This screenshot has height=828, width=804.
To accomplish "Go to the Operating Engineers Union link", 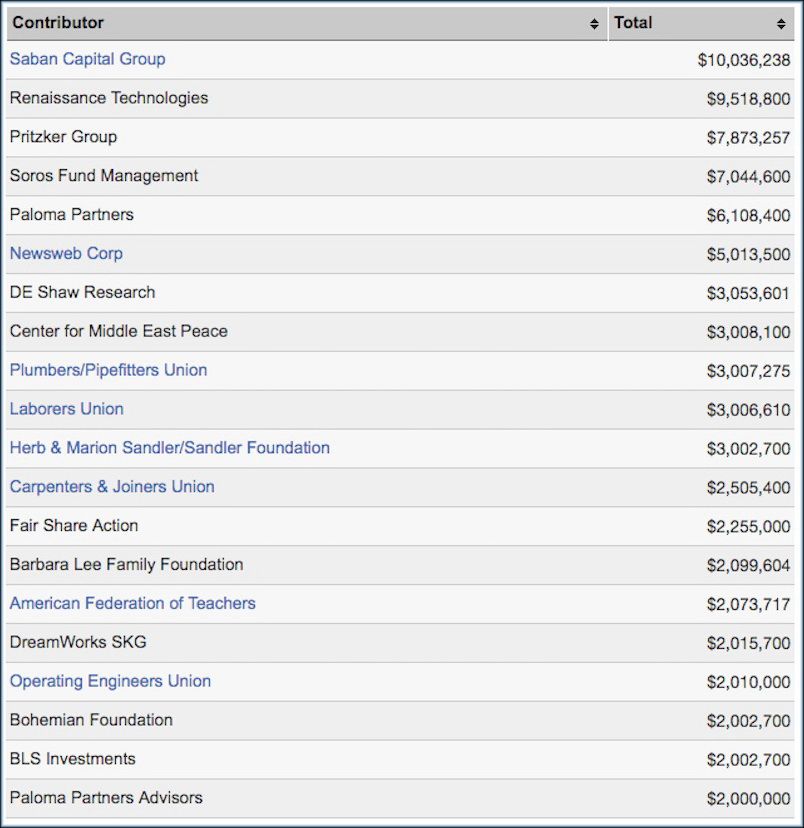I will coord(110,681).
